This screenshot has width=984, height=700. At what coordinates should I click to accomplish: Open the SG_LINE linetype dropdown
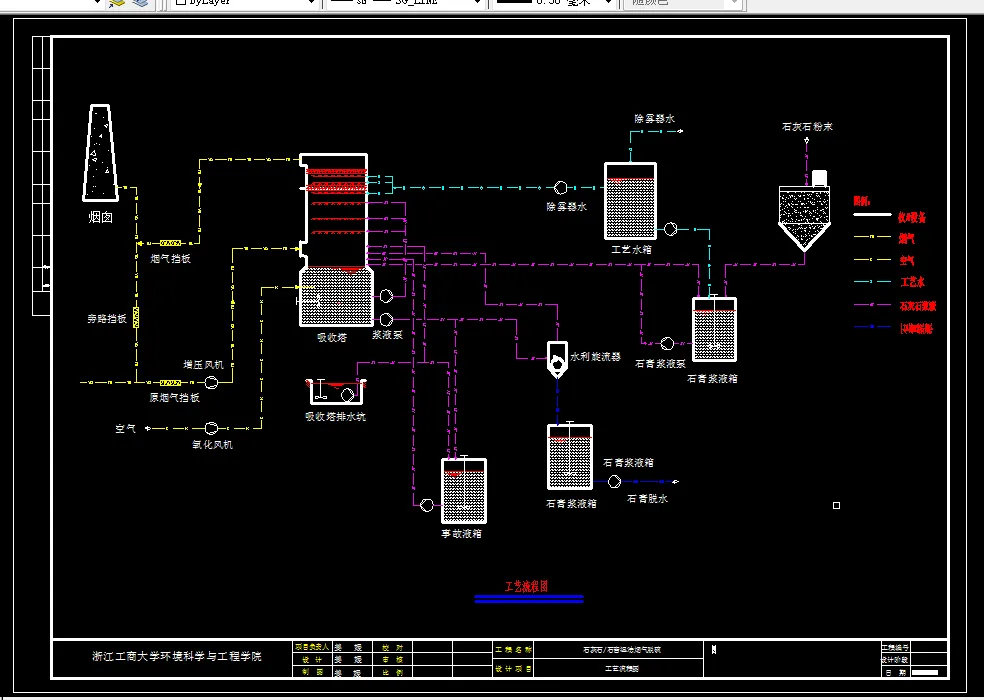[405, 3]
